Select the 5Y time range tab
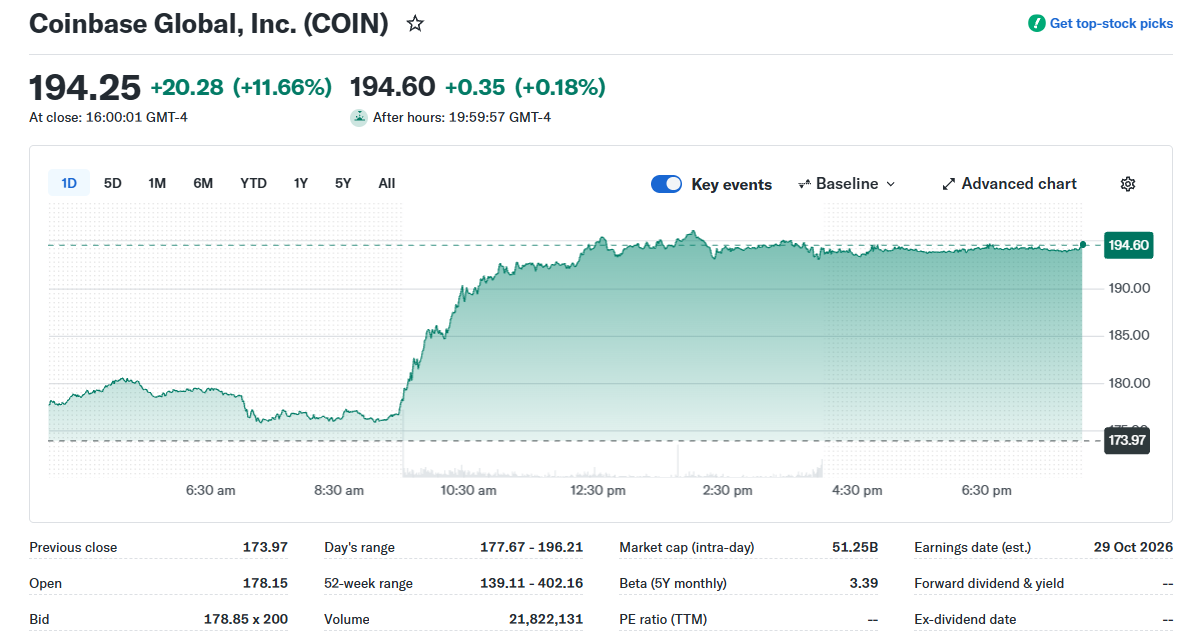 pyautogui.click(x=343, y=183)
